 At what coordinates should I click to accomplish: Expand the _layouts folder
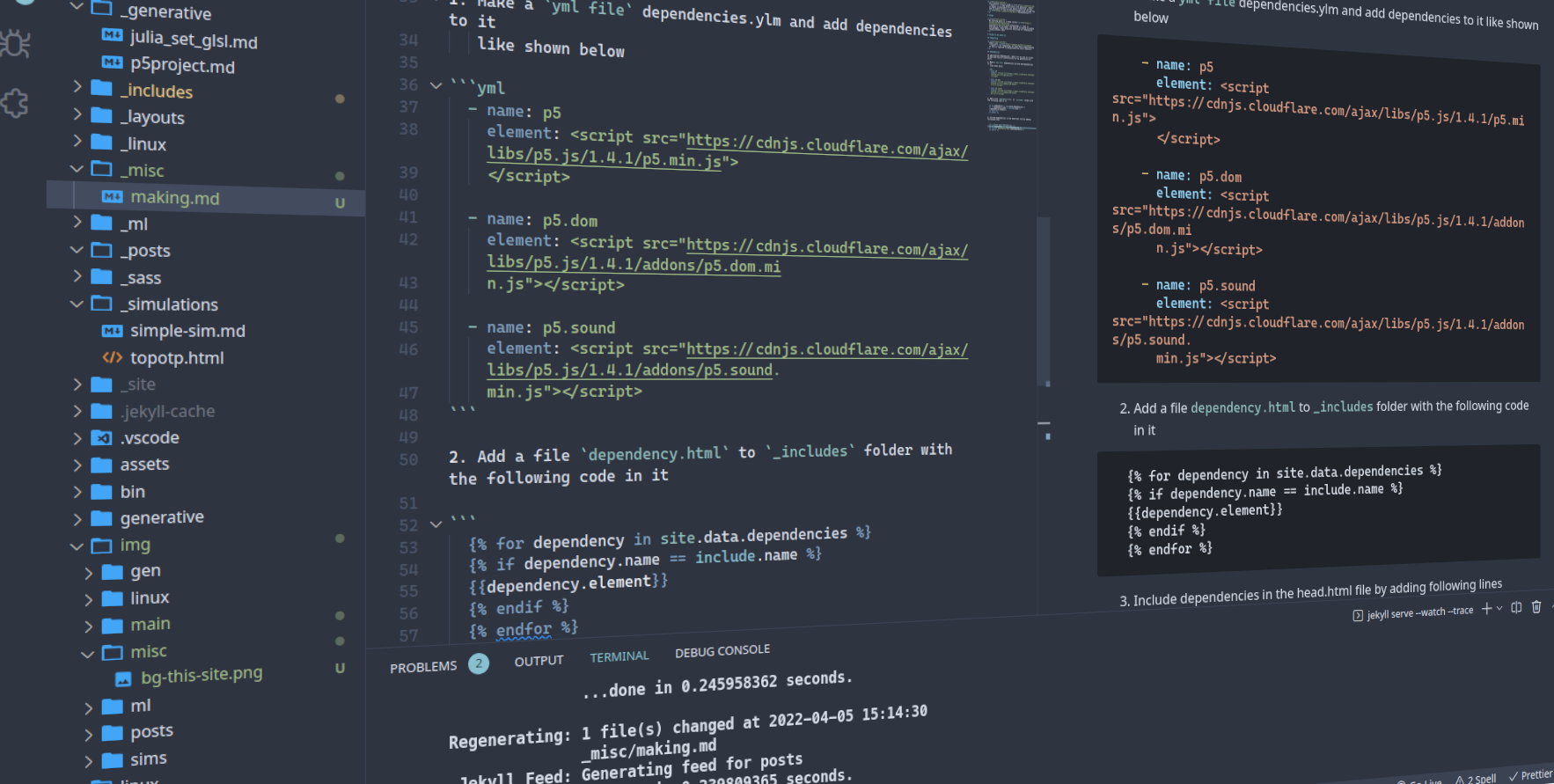click(x=77, y=114)
